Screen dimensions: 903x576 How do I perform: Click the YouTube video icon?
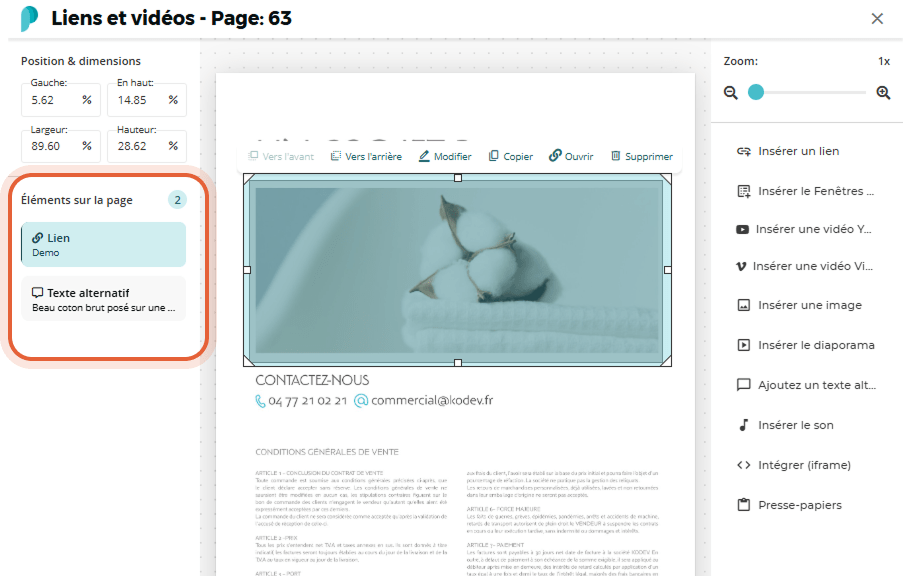[742, 229]
